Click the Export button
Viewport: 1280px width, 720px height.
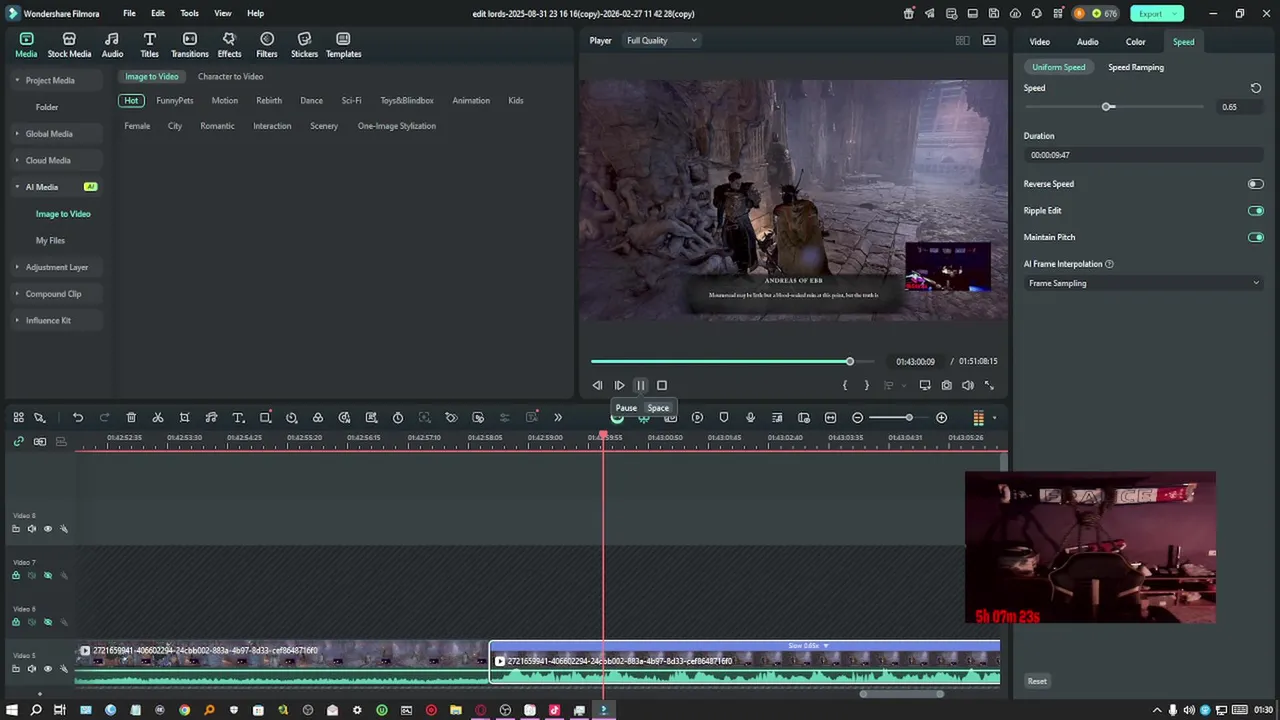coord(1157,13)
